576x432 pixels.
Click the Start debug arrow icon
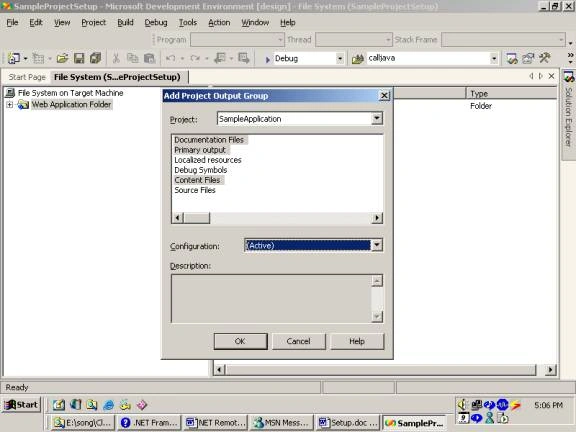click(267, 59)
